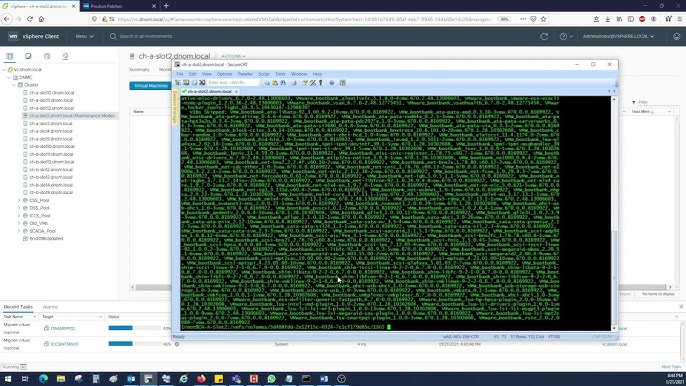The width and height of the screenshot is (686, 386).
Task: Open the SecureCRT Transfer menu
Action: [x=245, y=74]
